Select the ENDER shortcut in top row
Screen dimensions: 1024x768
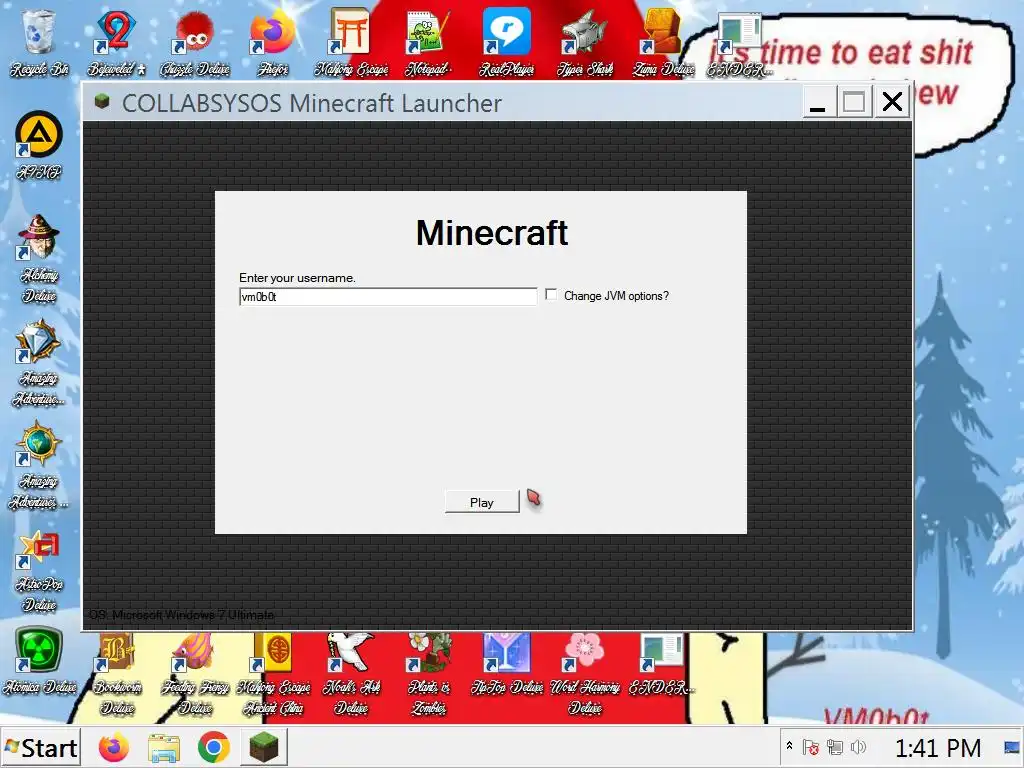(739, 43)
